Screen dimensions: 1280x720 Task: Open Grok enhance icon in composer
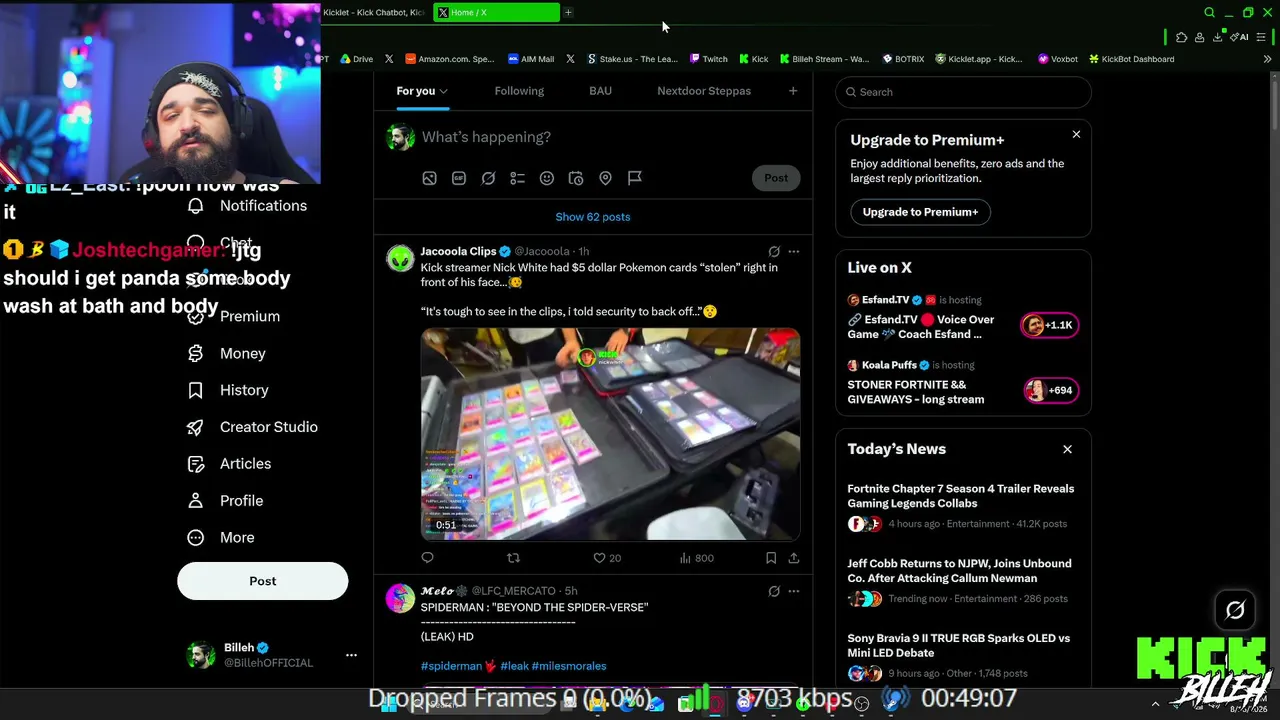click(488, 178)
